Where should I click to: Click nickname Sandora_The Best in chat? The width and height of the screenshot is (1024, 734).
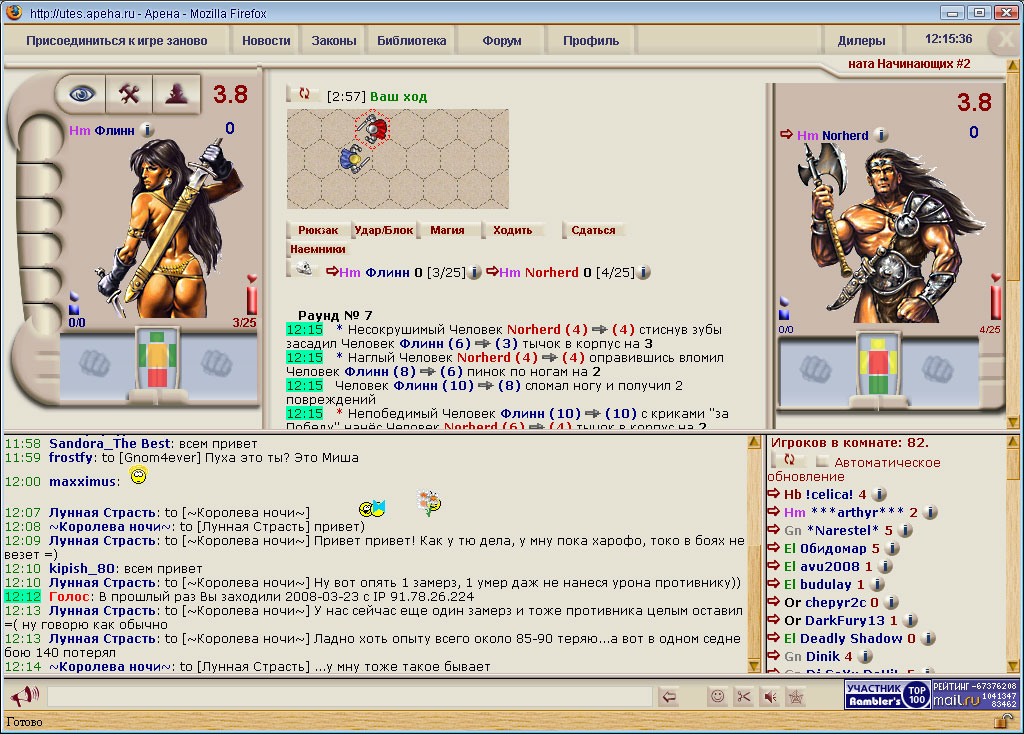(x=109, y=443)
